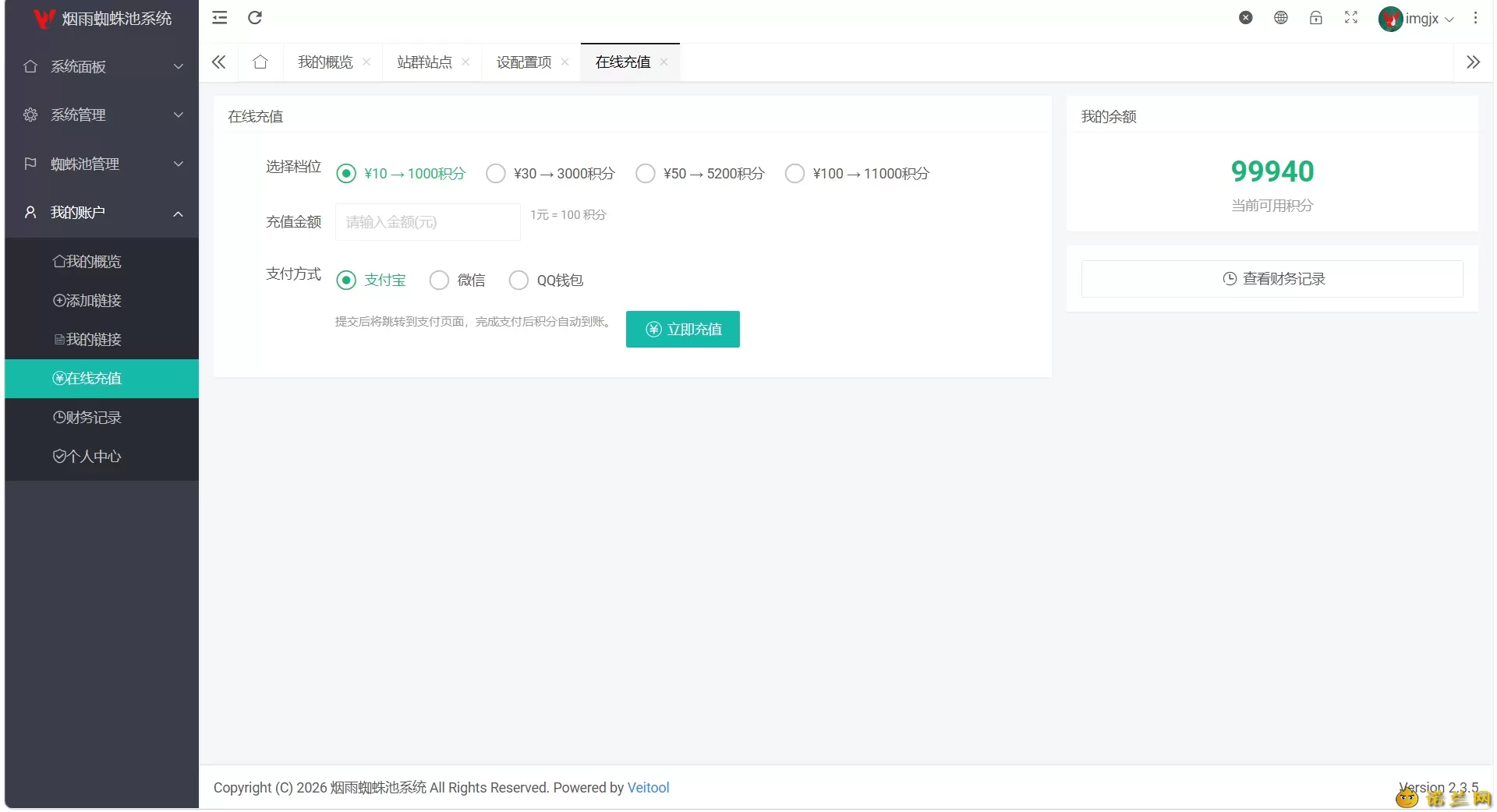Choose QQ钱包 payment method
The image size is (1497, 812).
tap(547, 281)
